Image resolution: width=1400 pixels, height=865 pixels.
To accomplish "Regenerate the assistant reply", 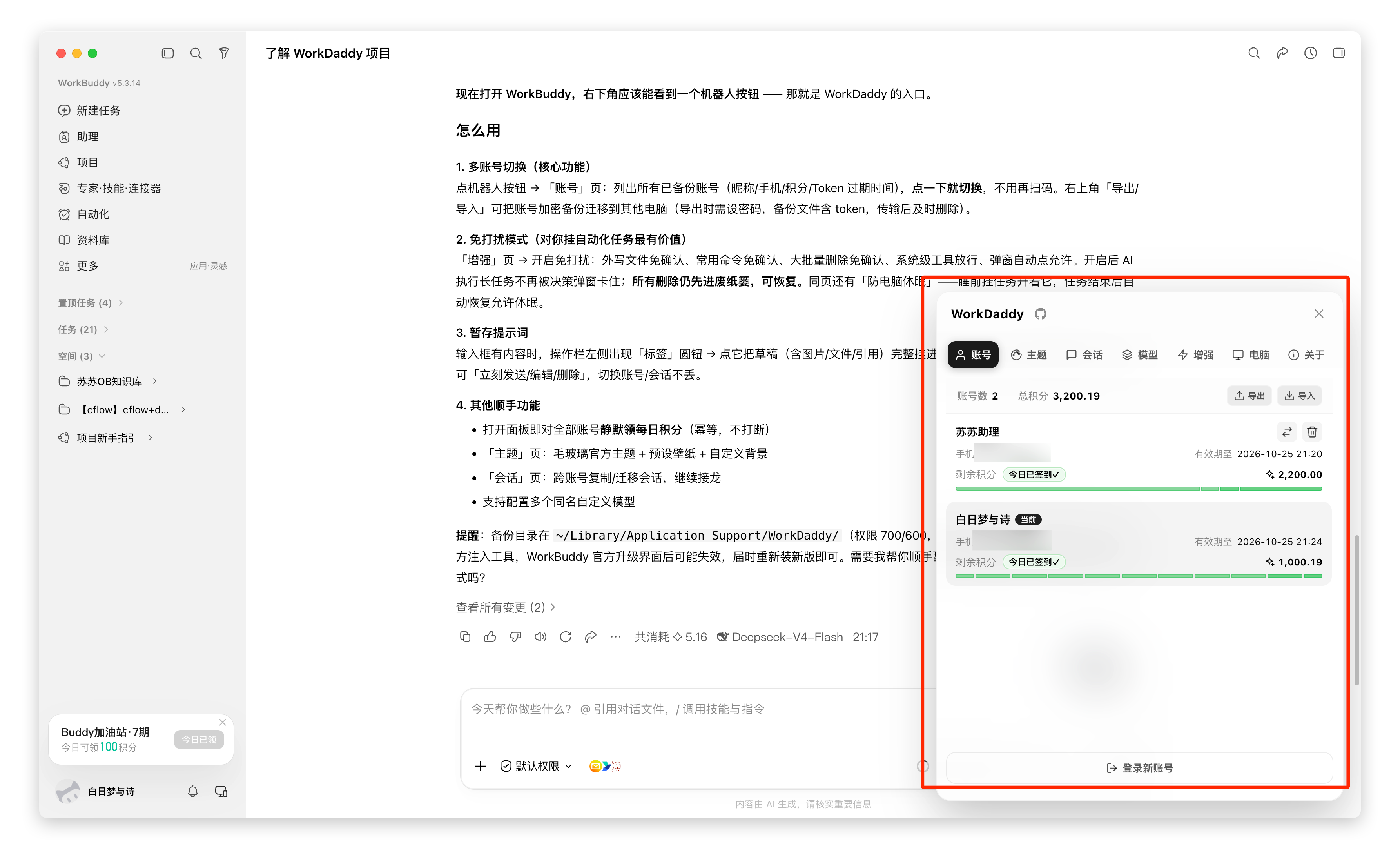I will click(x=566, y=637).
